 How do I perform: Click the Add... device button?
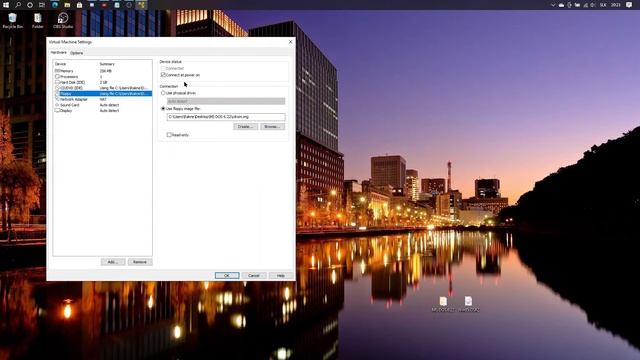coord(113,262)
